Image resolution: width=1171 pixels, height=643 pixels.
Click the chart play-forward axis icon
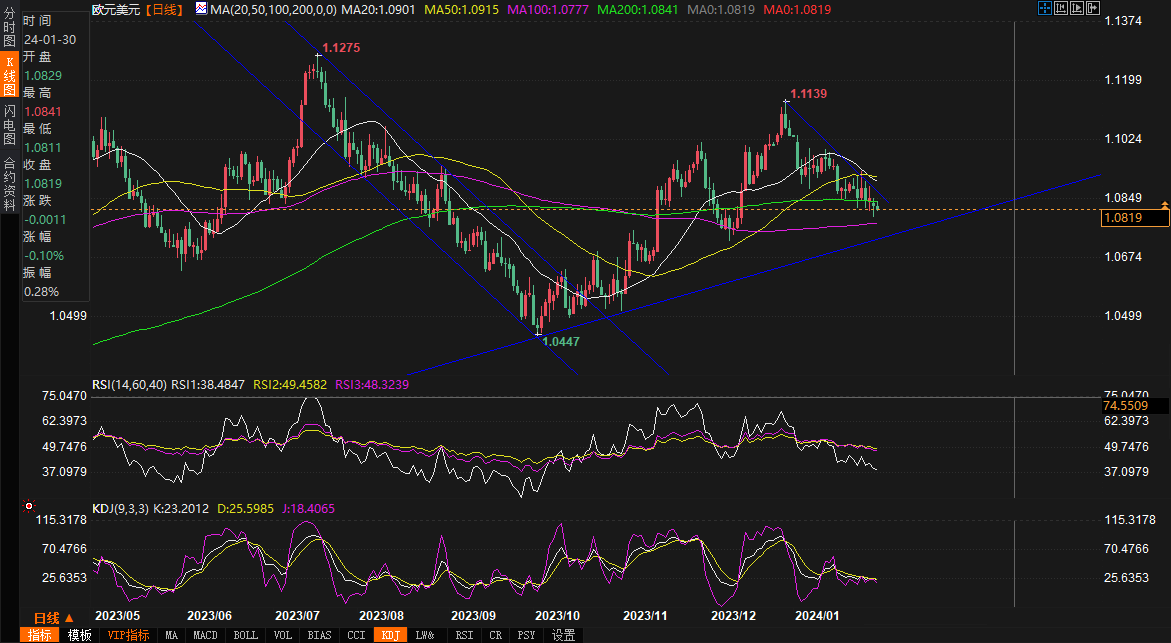tap(1078, 8)
